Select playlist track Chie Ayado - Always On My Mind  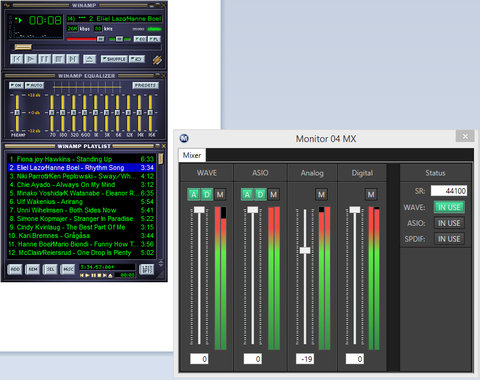click(81, 184)
